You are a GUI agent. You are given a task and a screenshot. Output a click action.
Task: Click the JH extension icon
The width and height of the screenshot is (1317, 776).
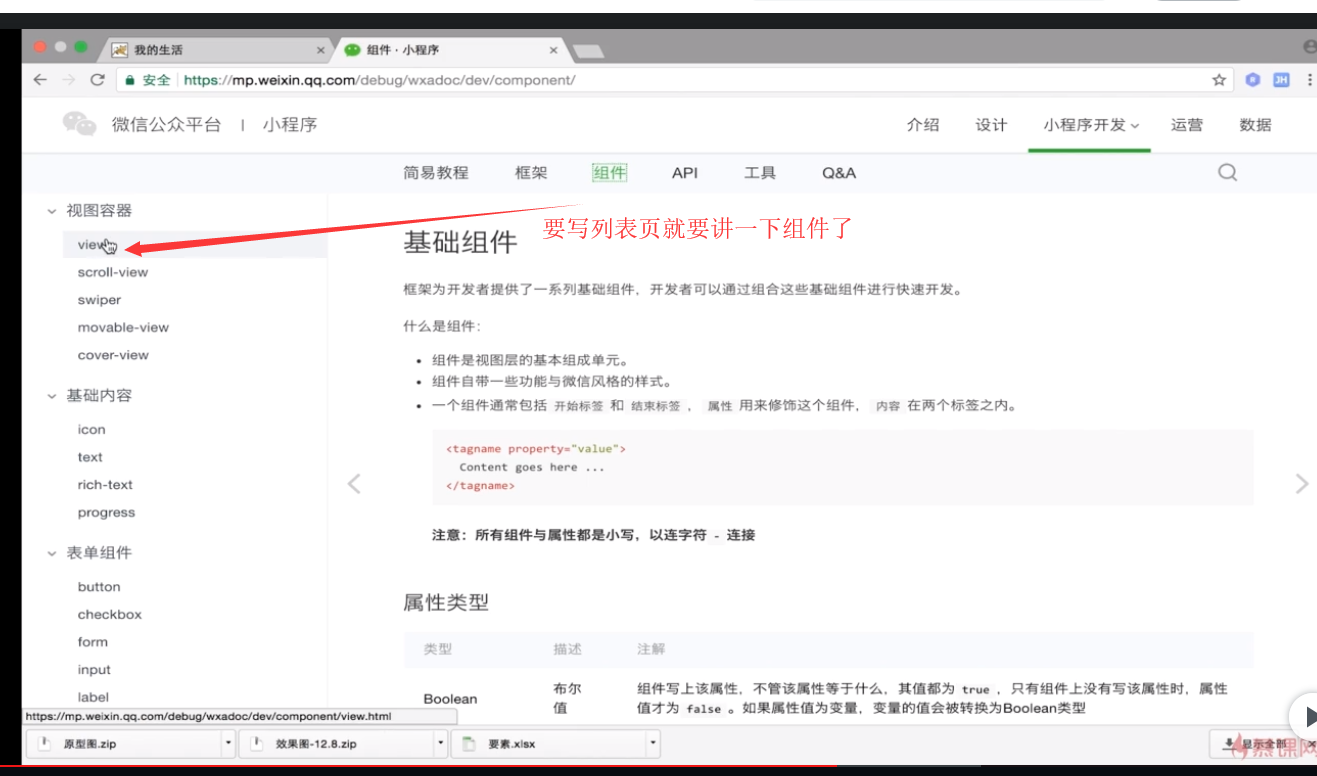click(1281, 80)
